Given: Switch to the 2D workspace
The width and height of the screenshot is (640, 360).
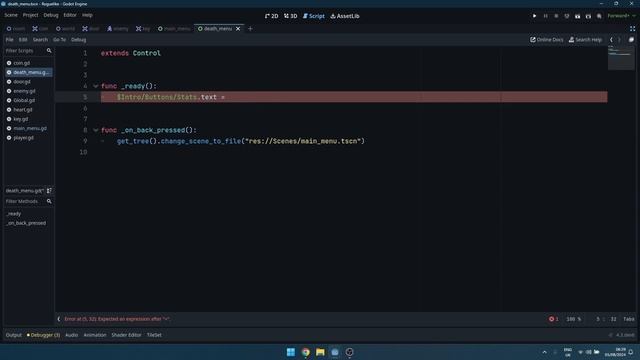Looking at the screenshot, I should (271, 16).
